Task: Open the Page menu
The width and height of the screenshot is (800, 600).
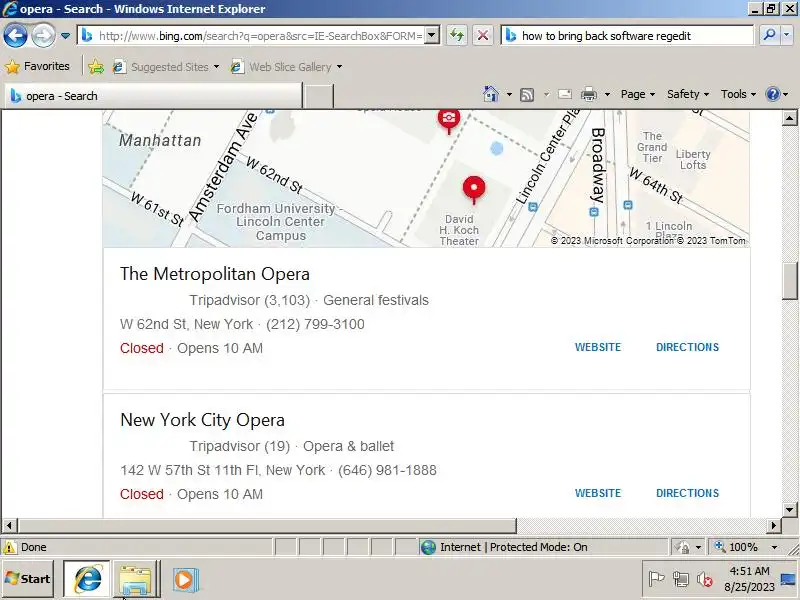Action: tap(638, 94)
